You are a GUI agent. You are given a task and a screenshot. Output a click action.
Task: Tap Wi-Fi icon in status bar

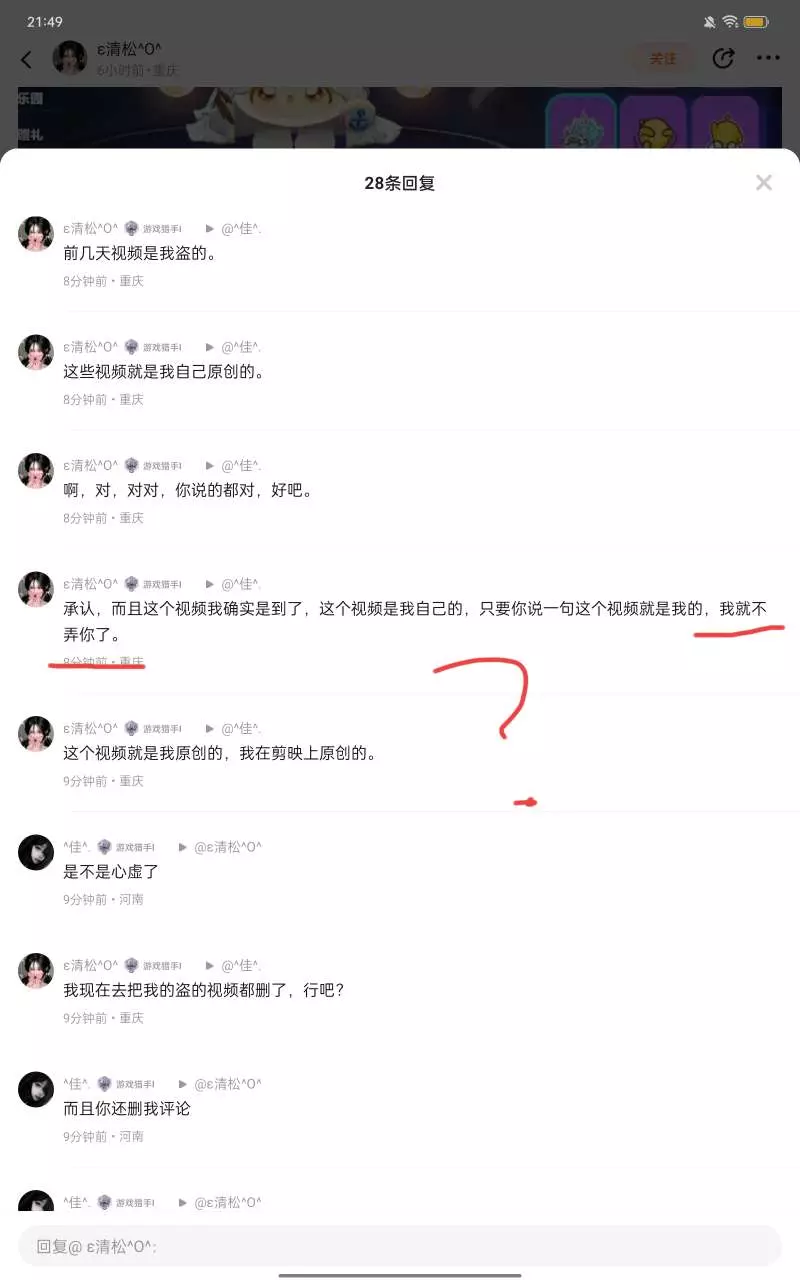tap(730, 21)
